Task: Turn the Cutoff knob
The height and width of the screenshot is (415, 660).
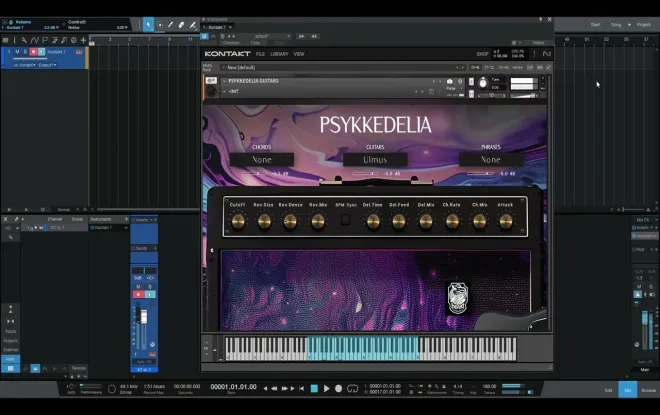Action: tap(238, 221)
